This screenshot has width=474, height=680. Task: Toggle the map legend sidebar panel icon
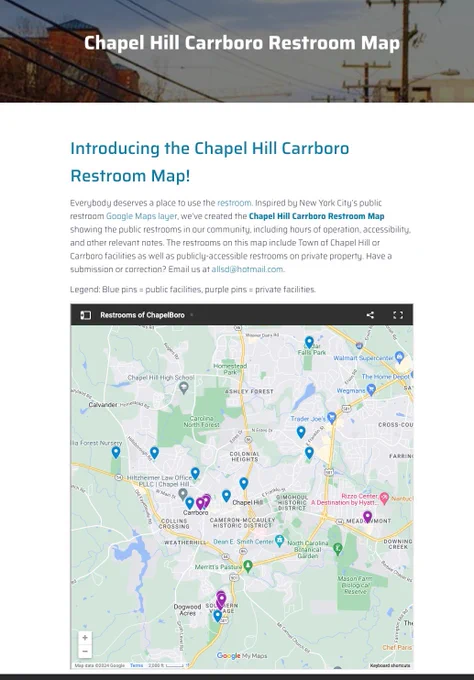pyautogui.click(x=85, y=315)
